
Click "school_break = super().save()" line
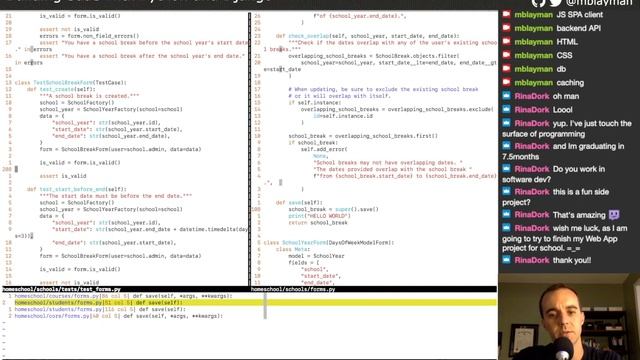(x=333, y=209)
